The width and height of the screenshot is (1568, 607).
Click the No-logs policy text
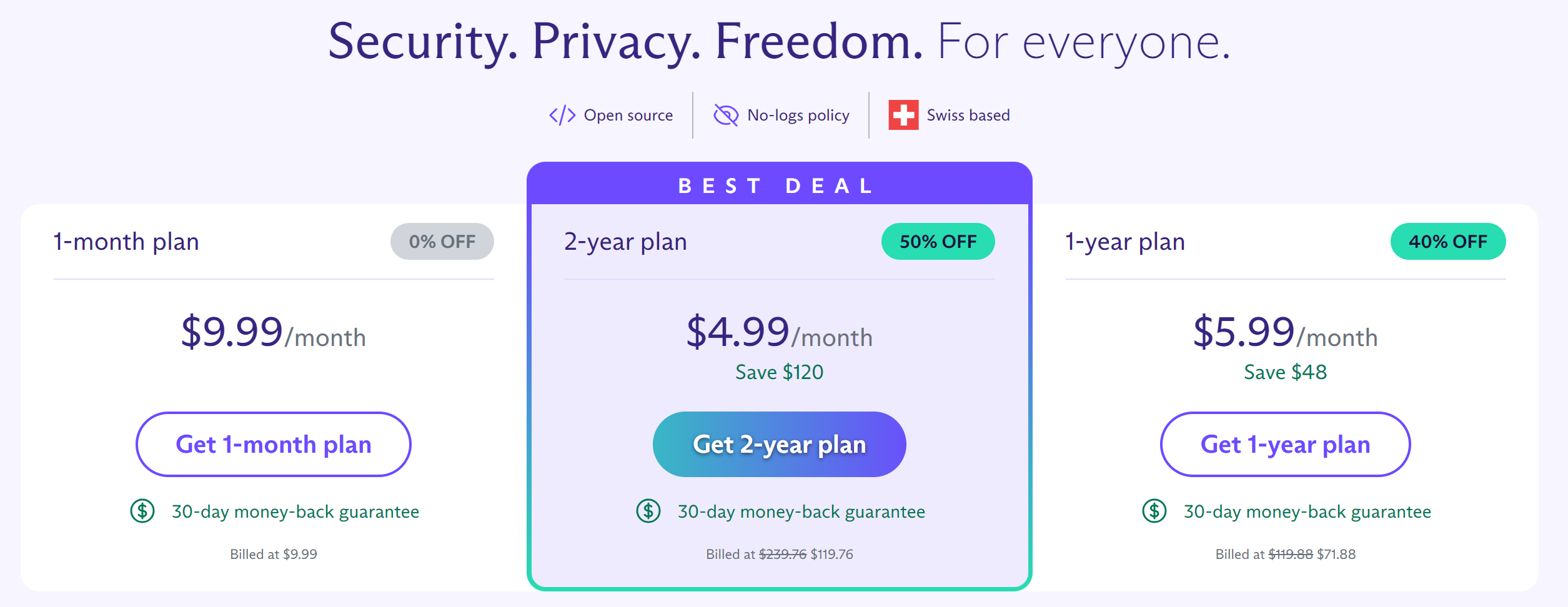(x=798, y=116)
